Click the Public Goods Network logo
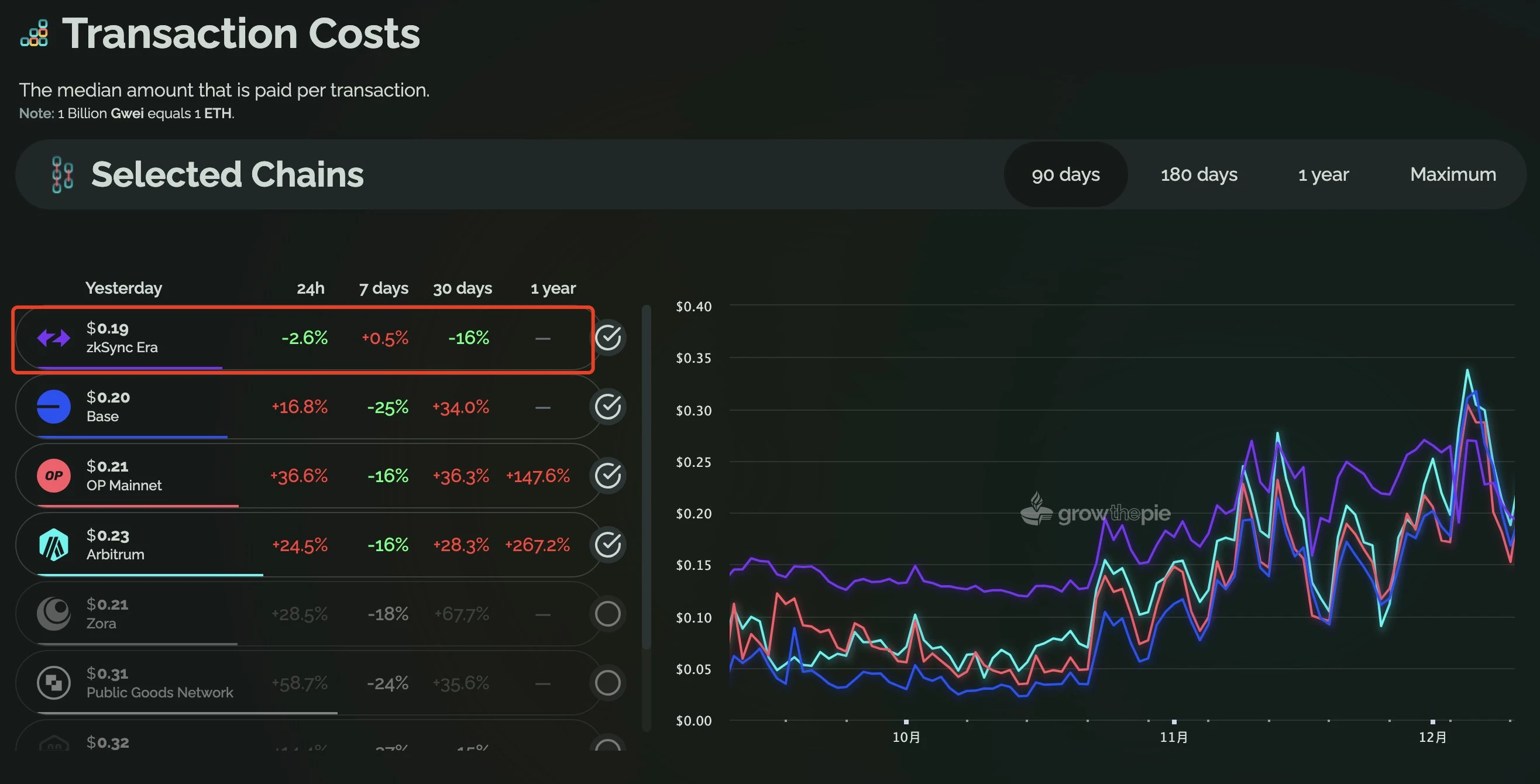Image resolution: width=1540 pixels, height=784 pixels. coord(54,682)
